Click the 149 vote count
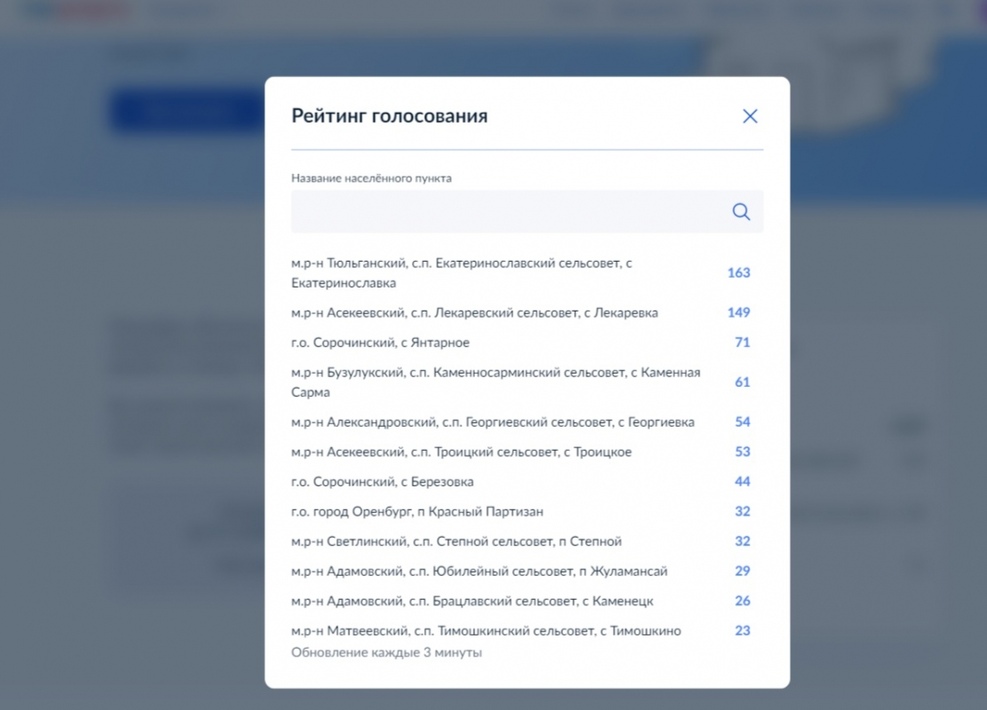The height and width of the screenshot is (710, 987). [x=738, y=313]
